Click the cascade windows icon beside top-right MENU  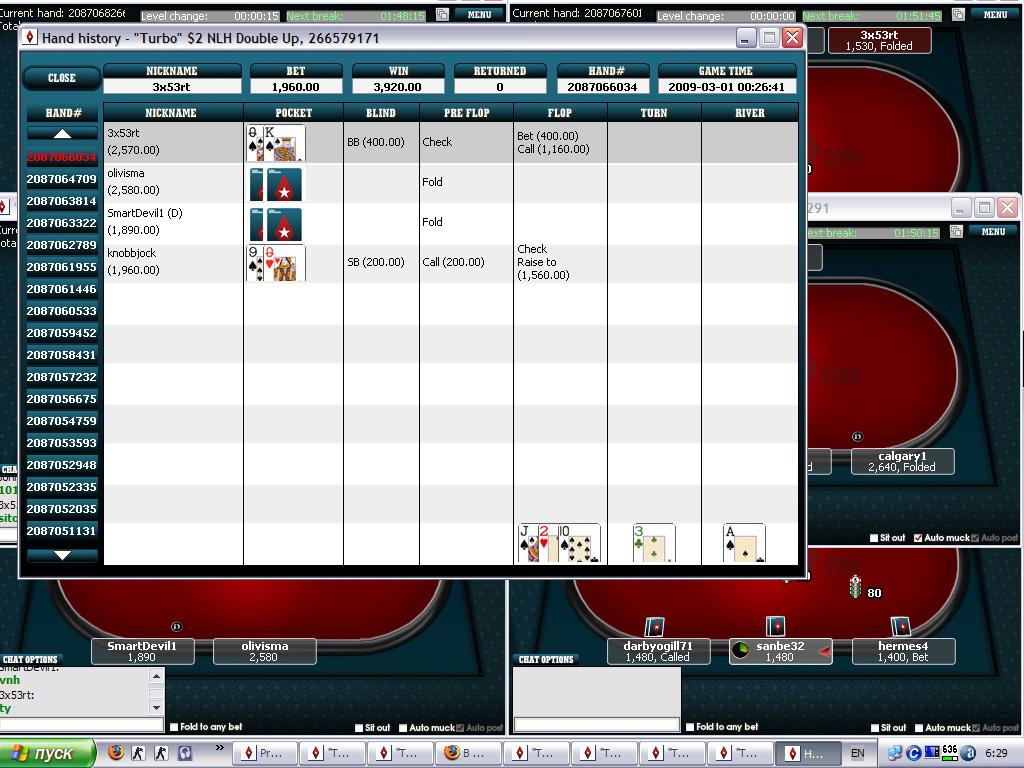[x=958, y=15]
